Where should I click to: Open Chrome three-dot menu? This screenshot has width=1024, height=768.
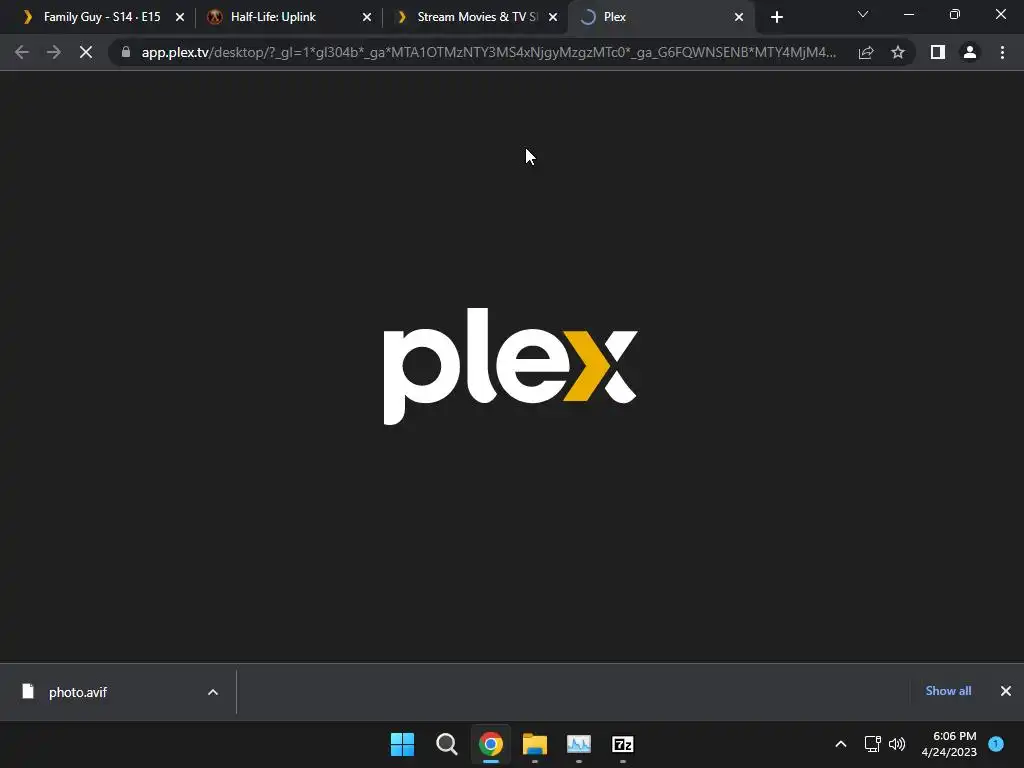pos(1002,52)
